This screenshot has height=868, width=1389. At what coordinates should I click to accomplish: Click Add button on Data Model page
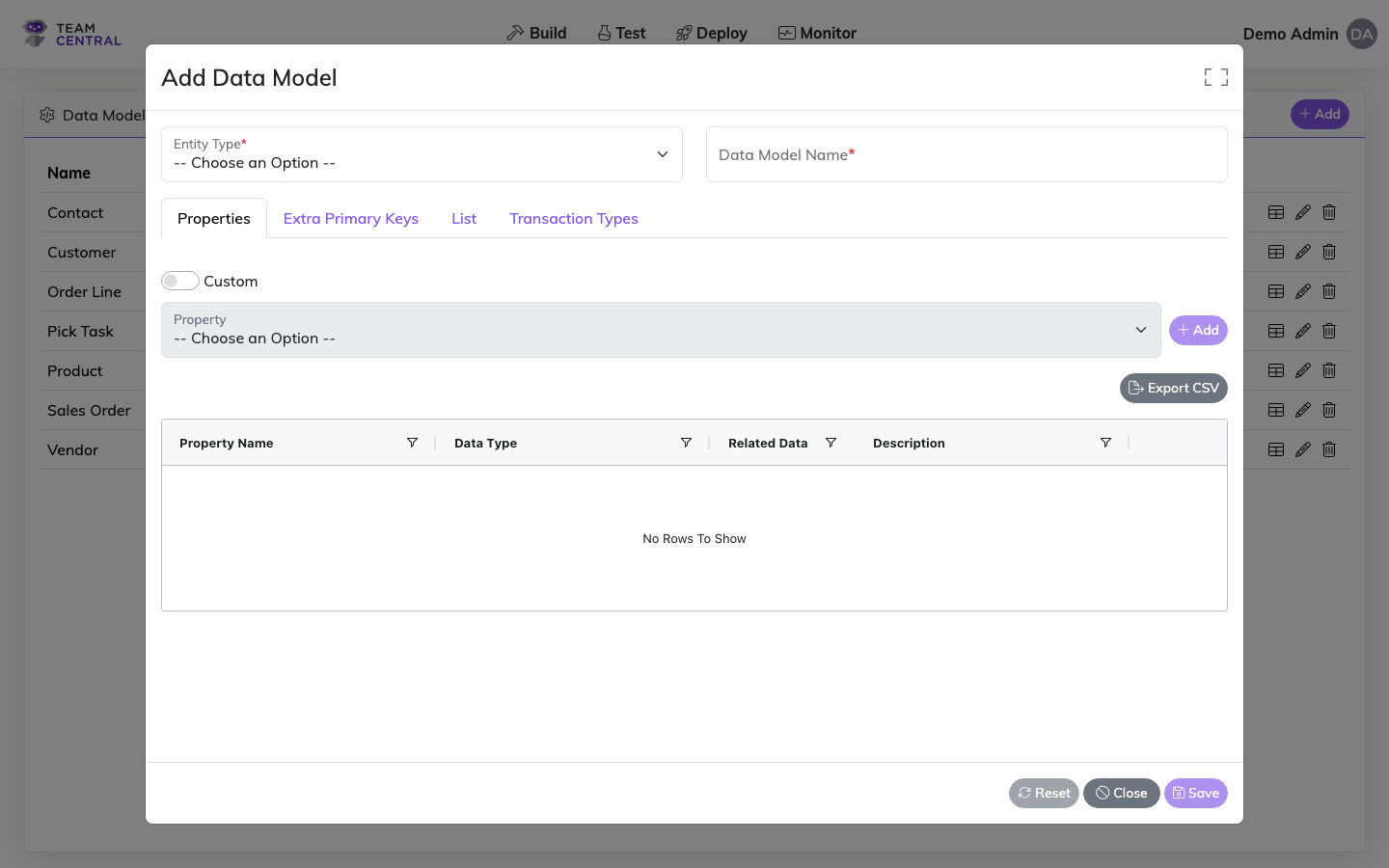tap(1320, 114)
